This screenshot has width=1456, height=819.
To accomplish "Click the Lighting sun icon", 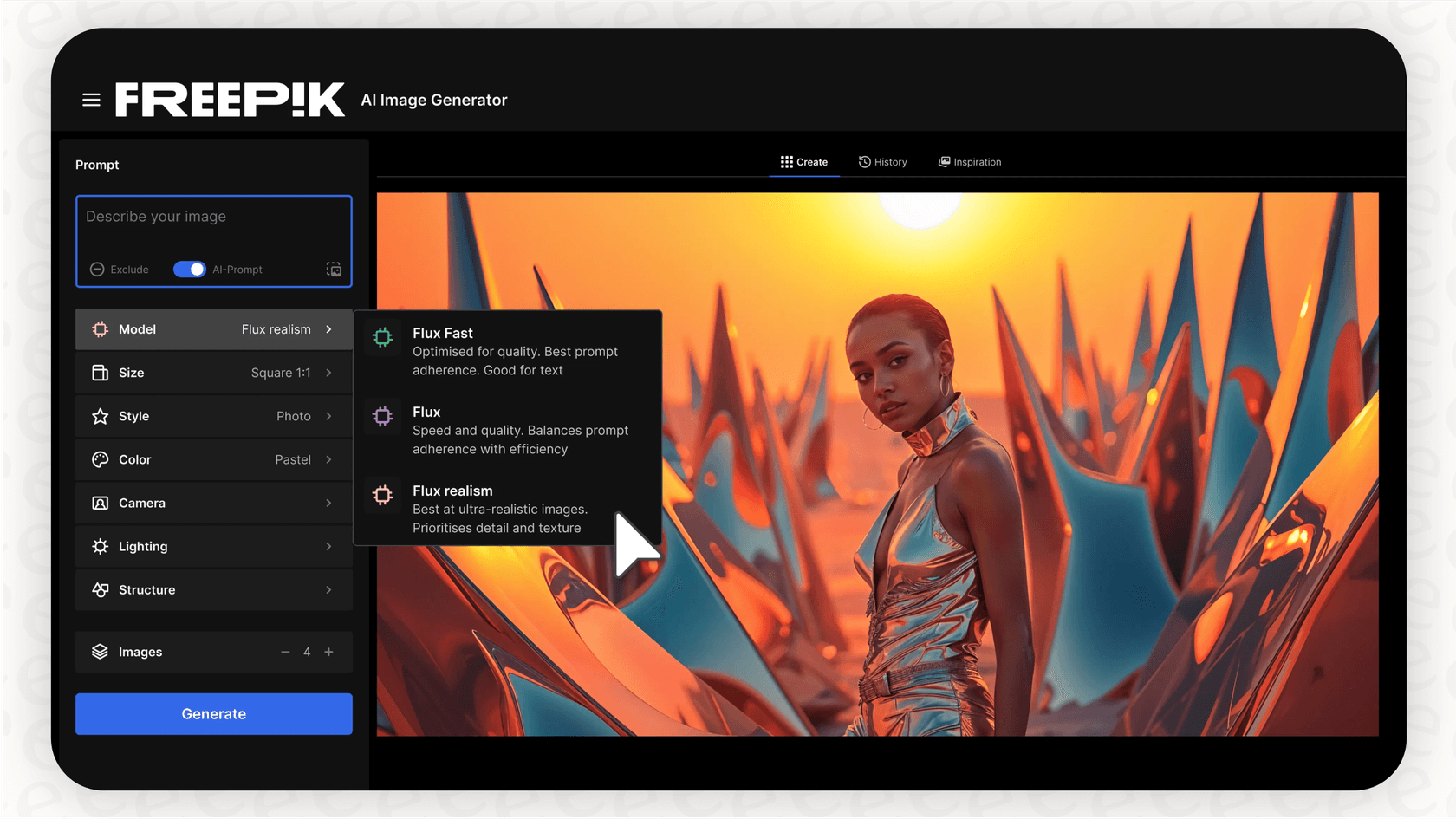I will pos(101,546).
